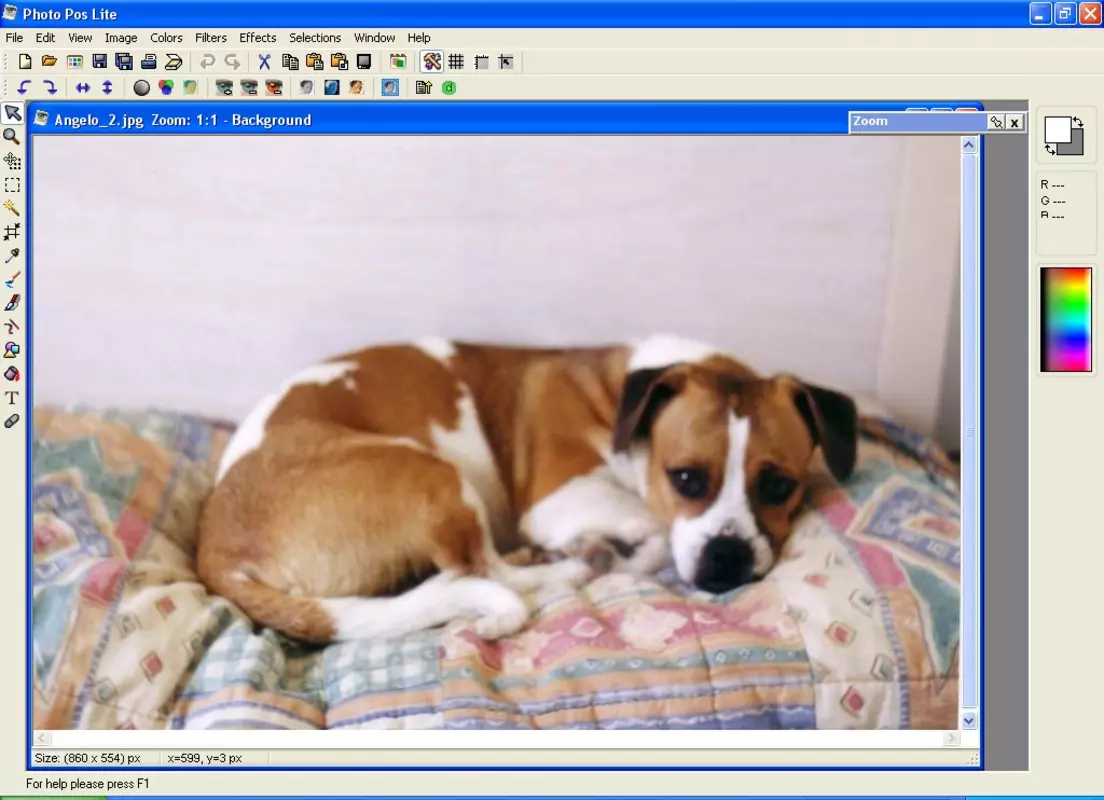Select the Eyedropper color picker tool
Image resolution: width=1104 pixels, height=800 pixels.
[12, 256]
